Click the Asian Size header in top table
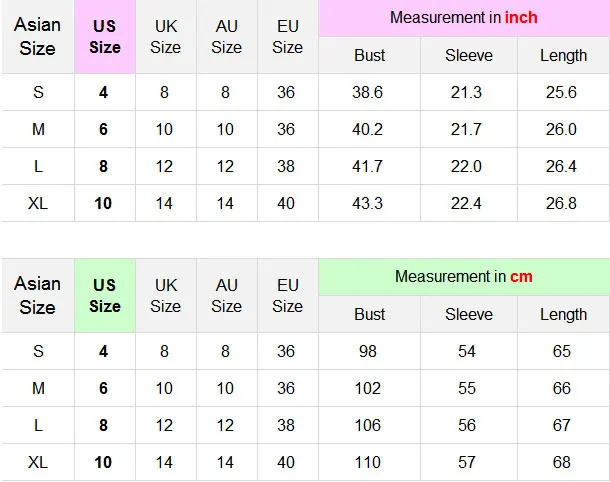Image resolution: width=610 pixels, height=482 pixels. tap(38, 37)
